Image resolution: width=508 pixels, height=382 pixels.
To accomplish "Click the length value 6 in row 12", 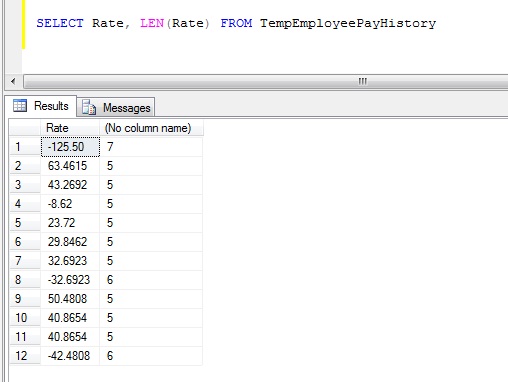I will [x=151, y=356].
